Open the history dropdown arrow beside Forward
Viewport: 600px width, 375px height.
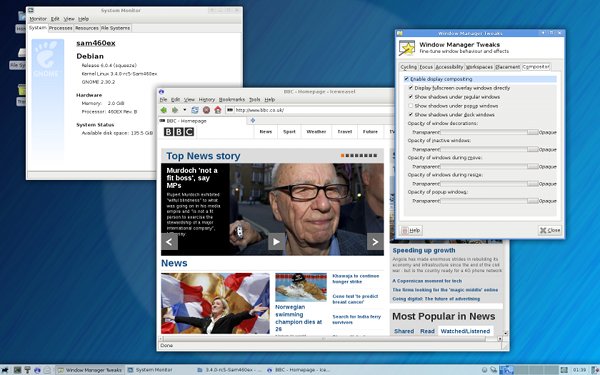[184, 110]
